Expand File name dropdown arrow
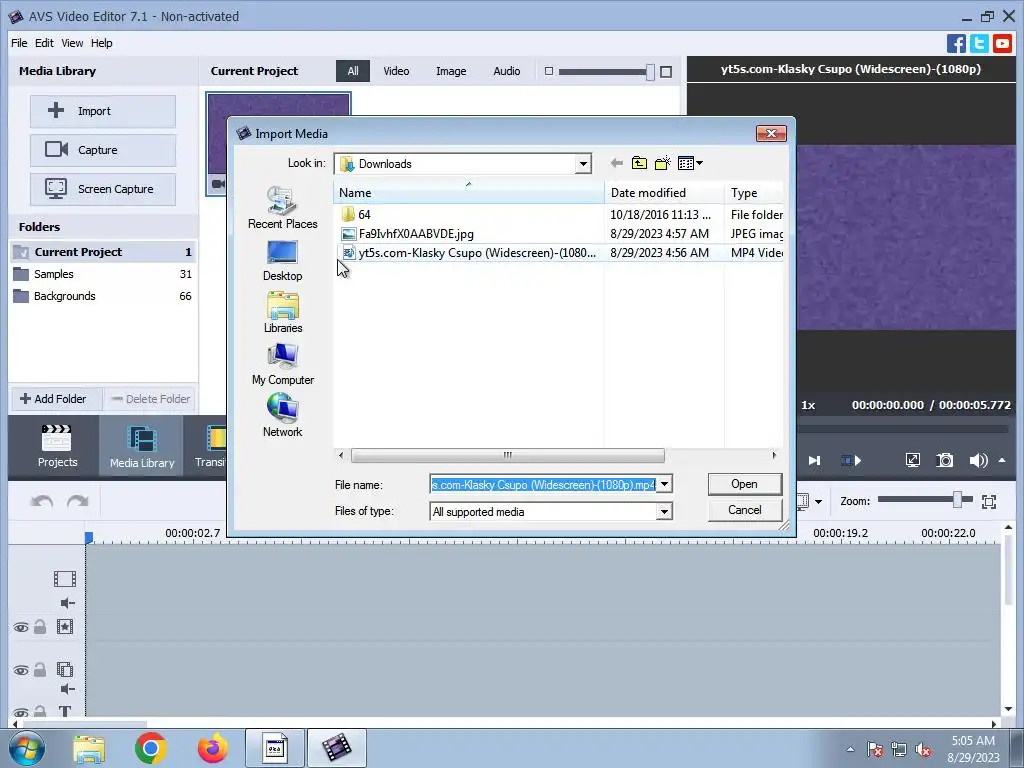Viewport: 1024px width, 768px height. point(664,485)
